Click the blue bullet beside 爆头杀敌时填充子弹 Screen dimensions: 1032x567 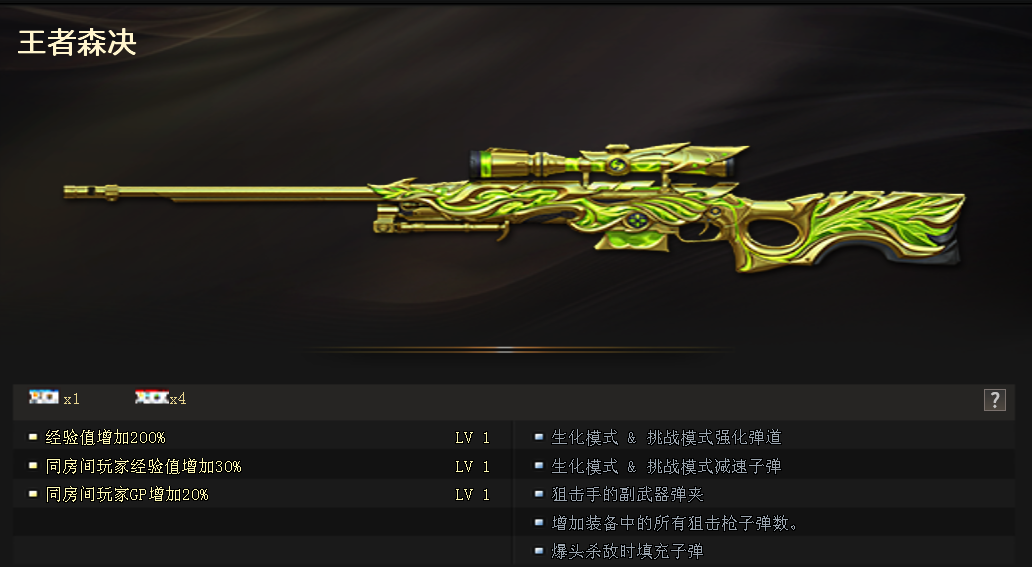pos(538,551)
